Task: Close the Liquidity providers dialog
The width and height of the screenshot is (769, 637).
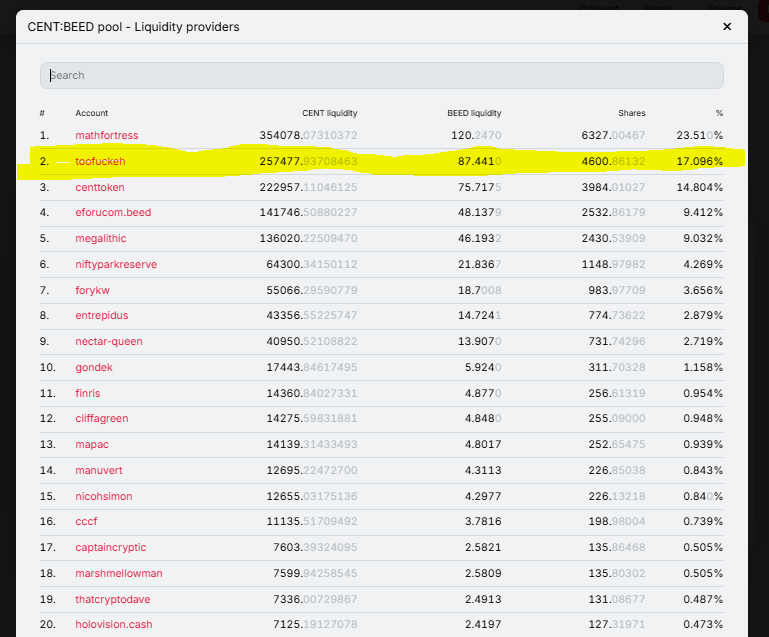Action: coord(727,27)
